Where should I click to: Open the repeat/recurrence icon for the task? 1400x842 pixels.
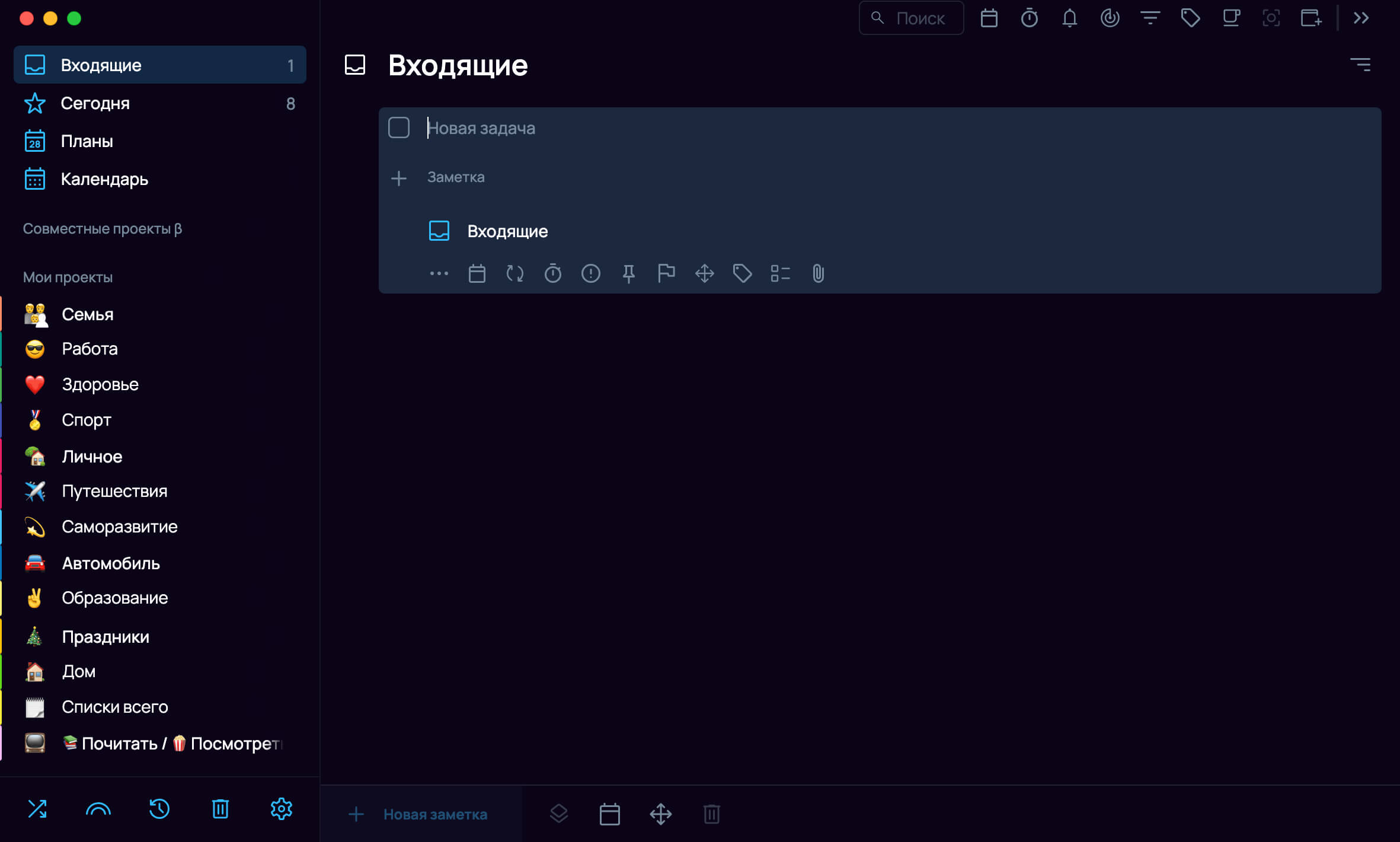(x=514, y=273)
